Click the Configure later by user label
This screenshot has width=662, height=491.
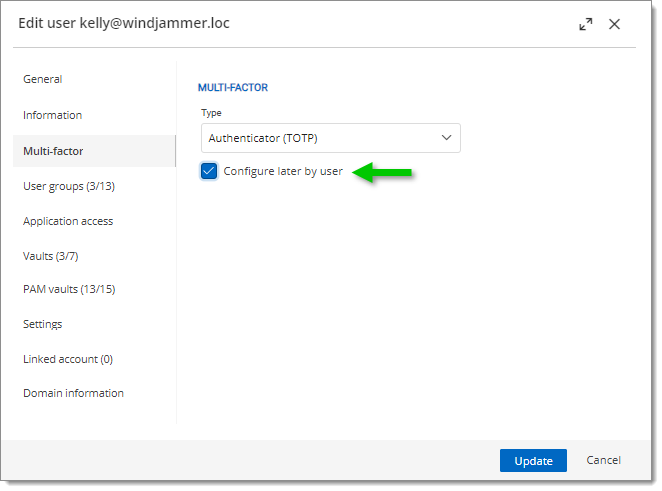point(283,171)
